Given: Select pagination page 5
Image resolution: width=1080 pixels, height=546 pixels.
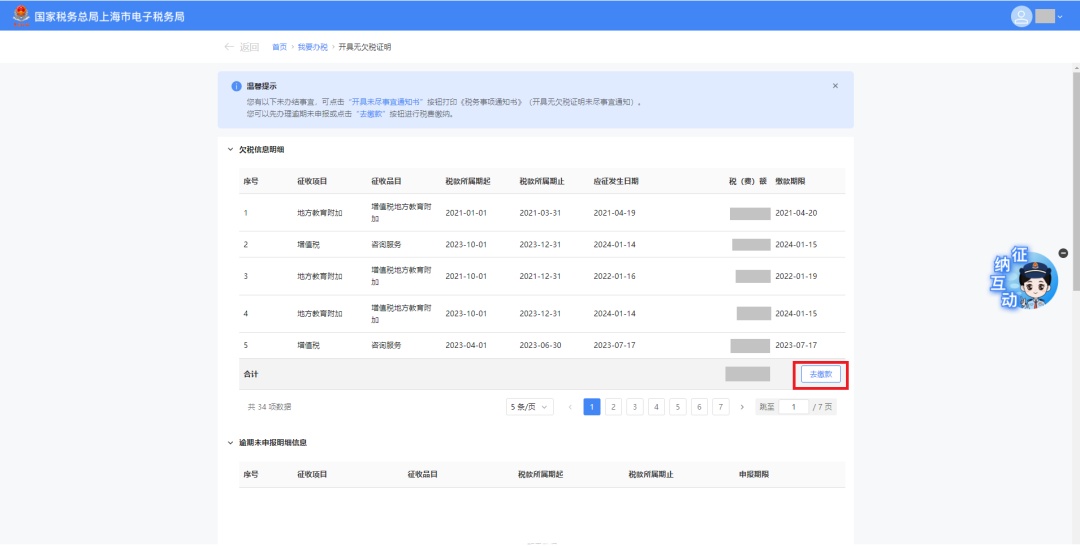Looking at the screenshot, I should [x=678, y=407].
